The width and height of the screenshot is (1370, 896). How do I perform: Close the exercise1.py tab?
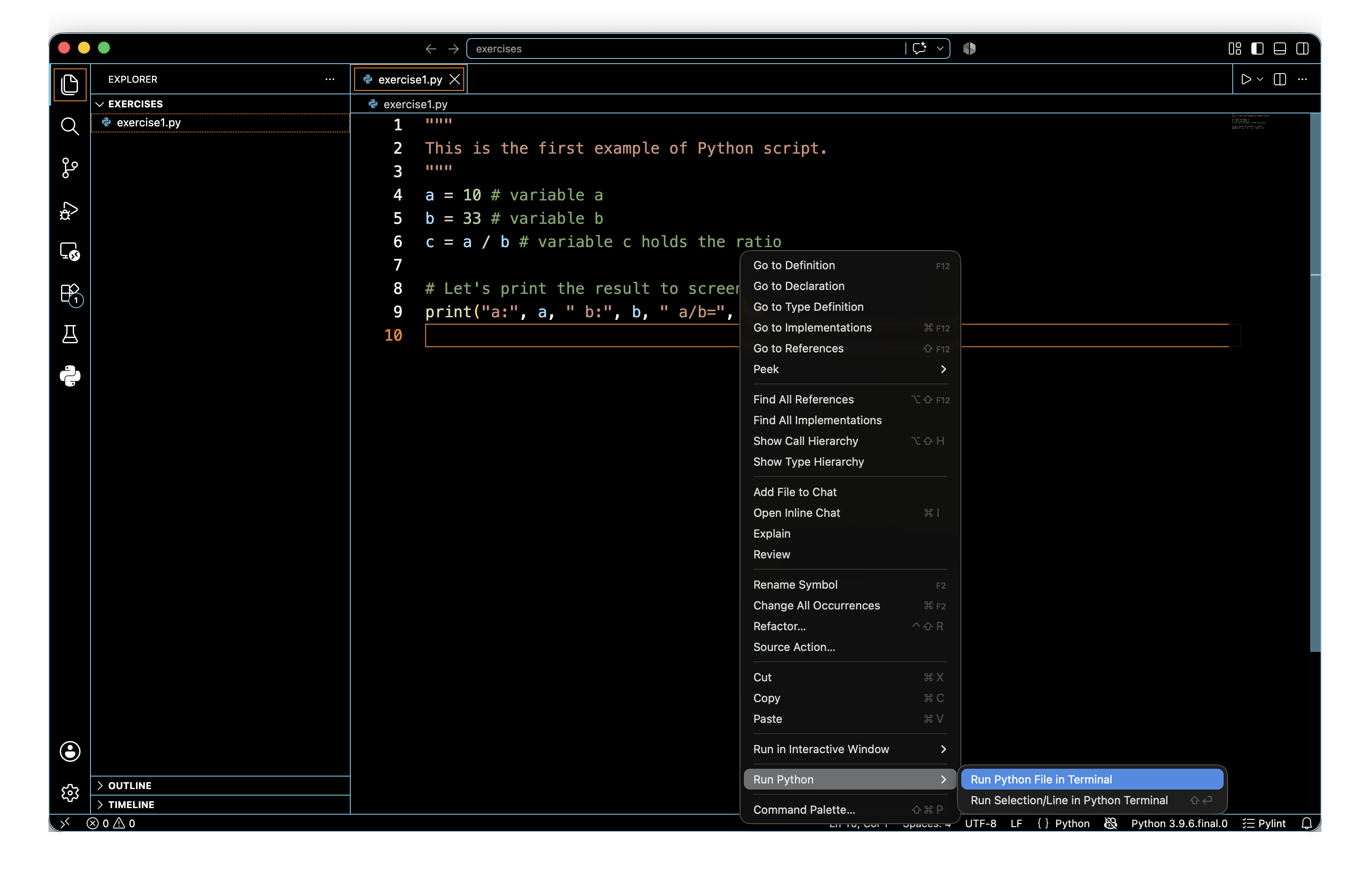[455, 79]
